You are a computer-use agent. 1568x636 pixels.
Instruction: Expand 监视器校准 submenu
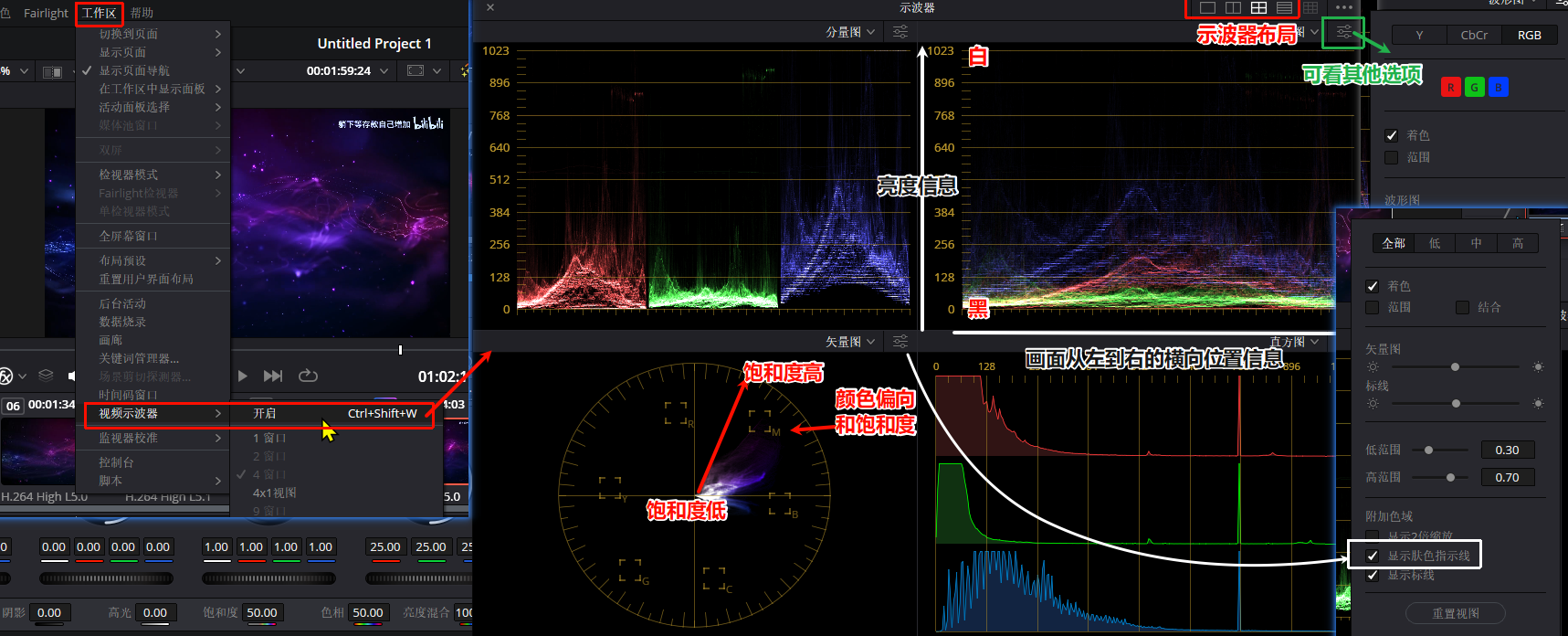coord(153,438)
